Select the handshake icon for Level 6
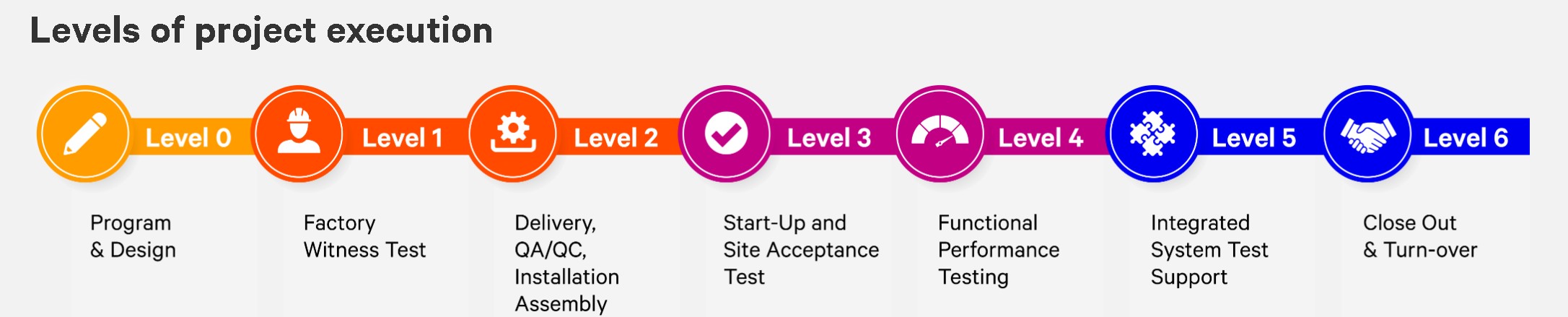 click(x=1367, y=134)
